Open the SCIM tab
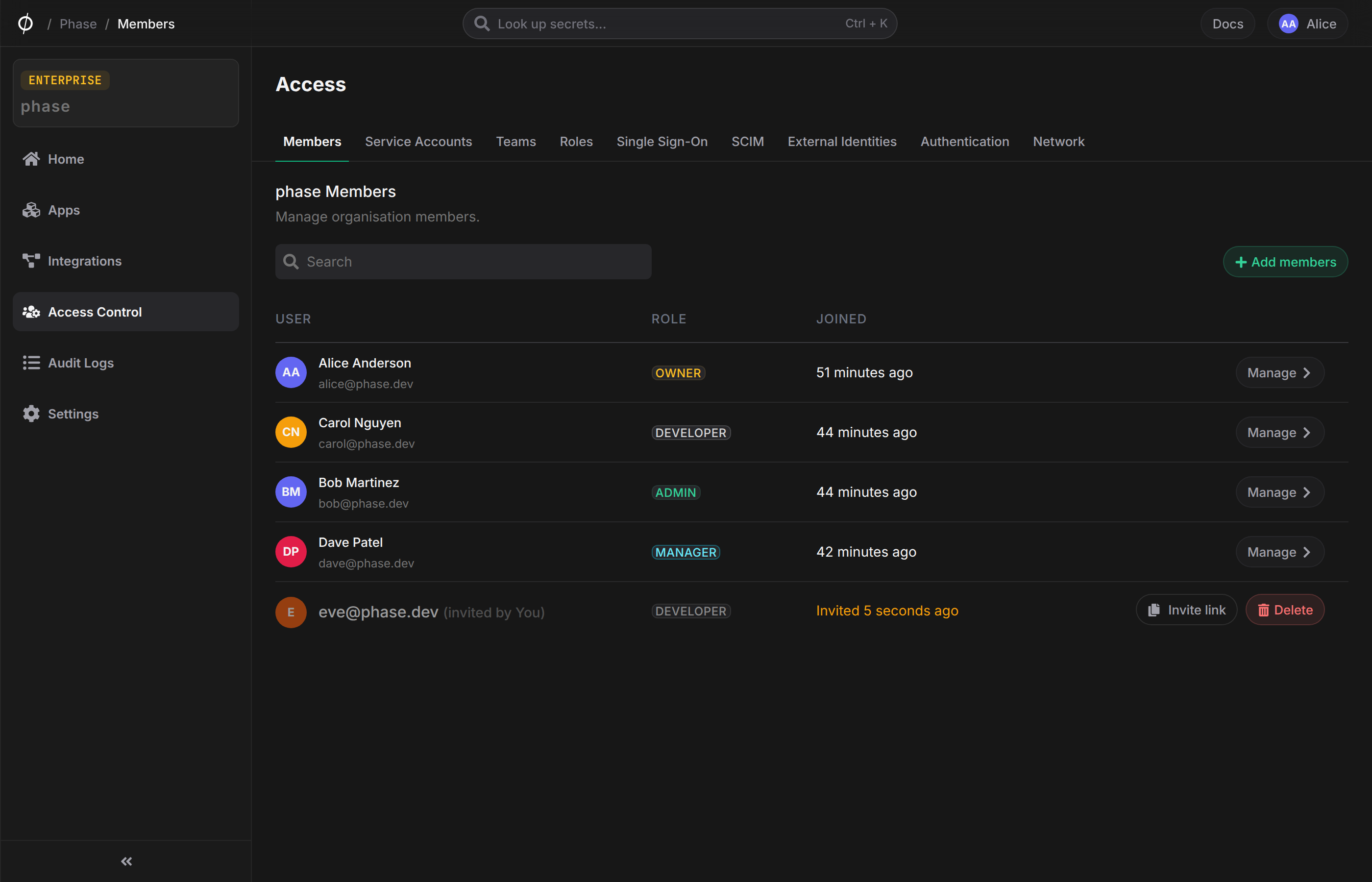This screenshot has width=1372, height=882. 747,142
